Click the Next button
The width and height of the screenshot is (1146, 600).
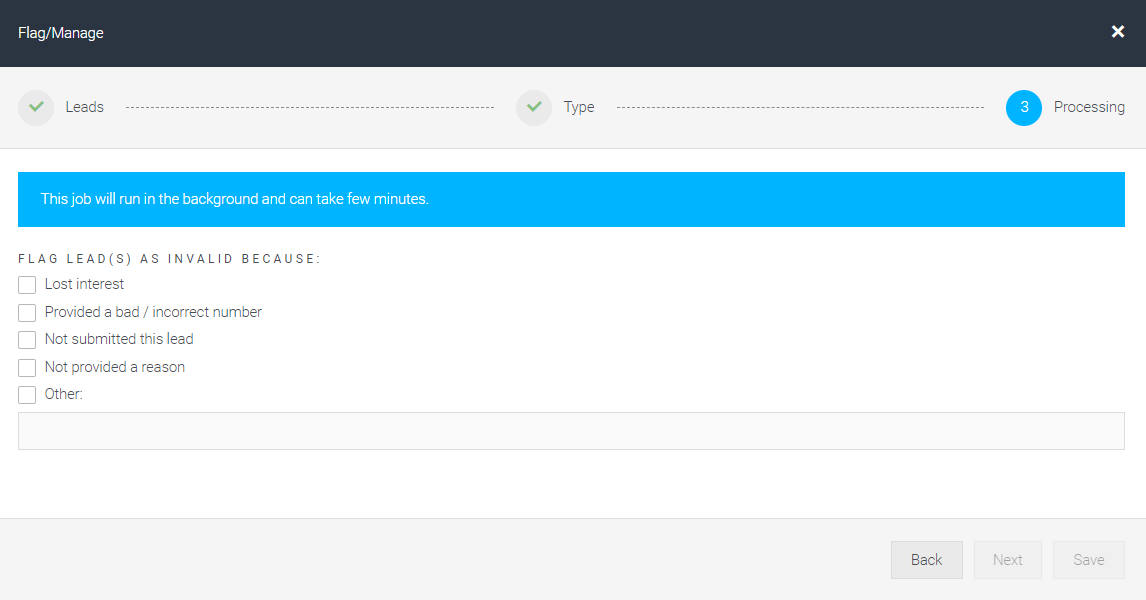tap(1007, 560)
